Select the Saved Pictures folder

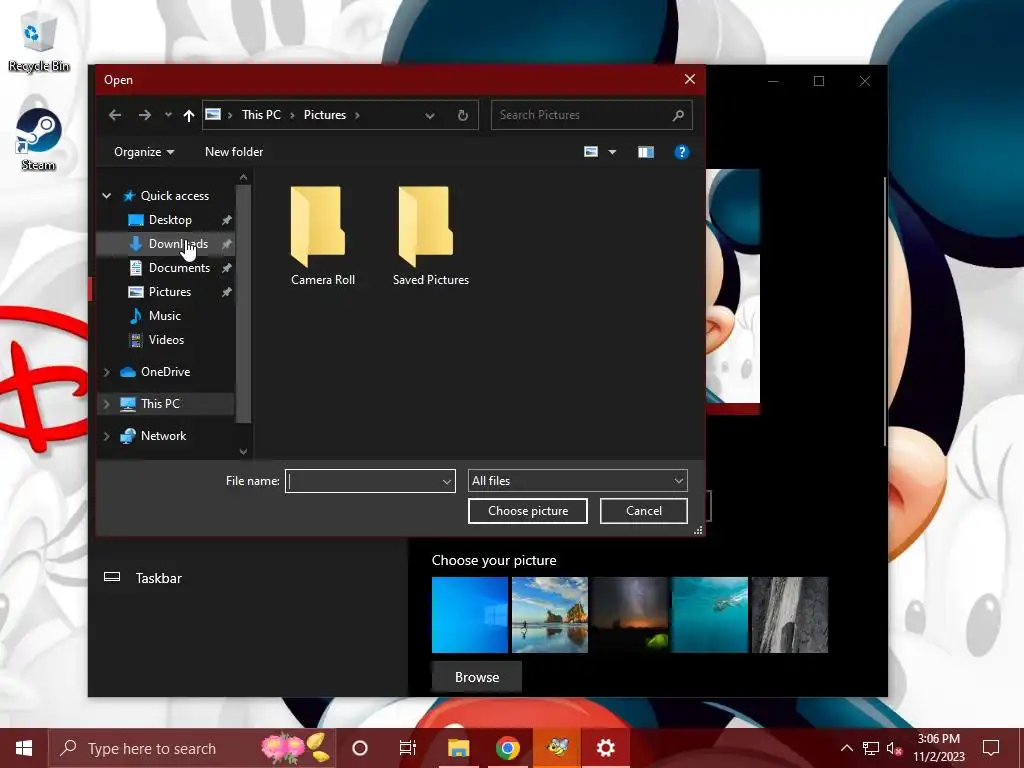coord(430,236)
